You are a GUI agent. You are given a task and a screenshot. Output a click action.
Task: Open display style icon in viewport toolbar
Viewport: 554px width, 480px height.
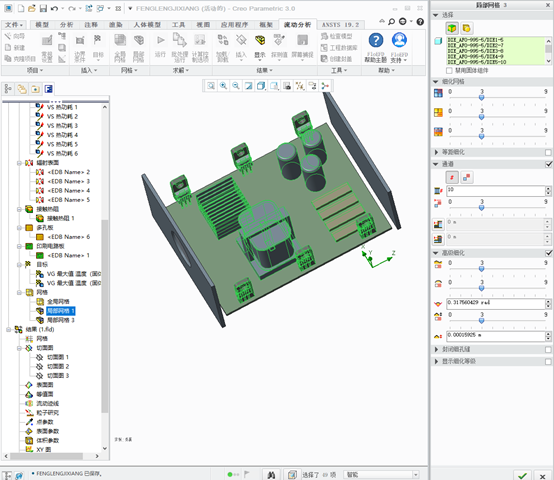[261, 86]
